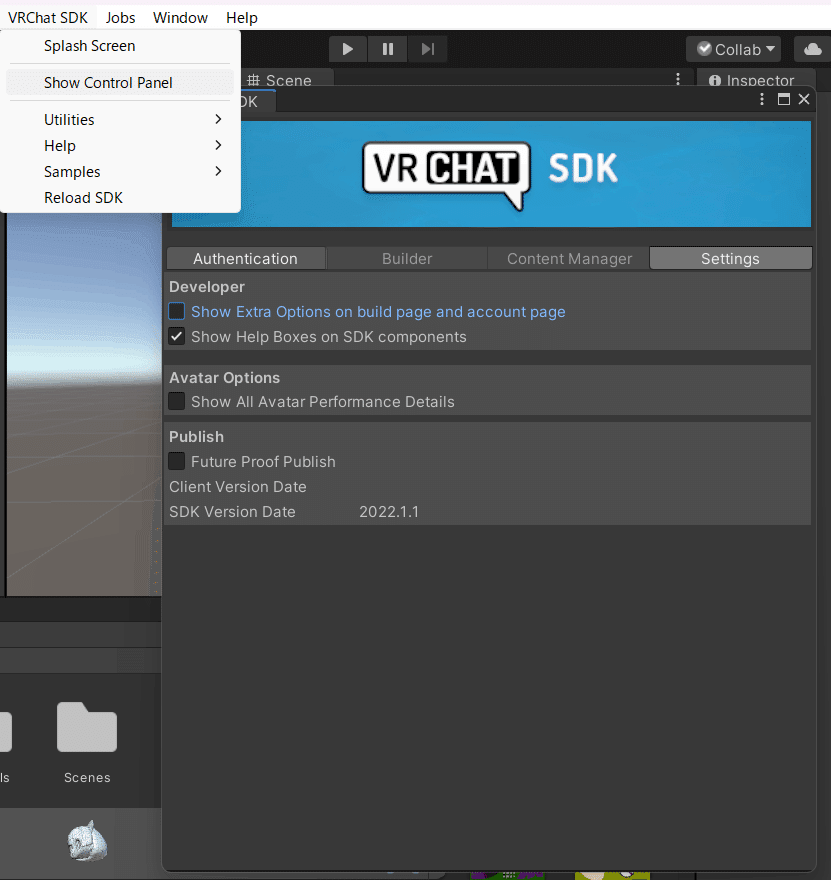This screenshot has width=831, height=880.
Task: Start Play mode with the play button
Action: coord(347,49)
